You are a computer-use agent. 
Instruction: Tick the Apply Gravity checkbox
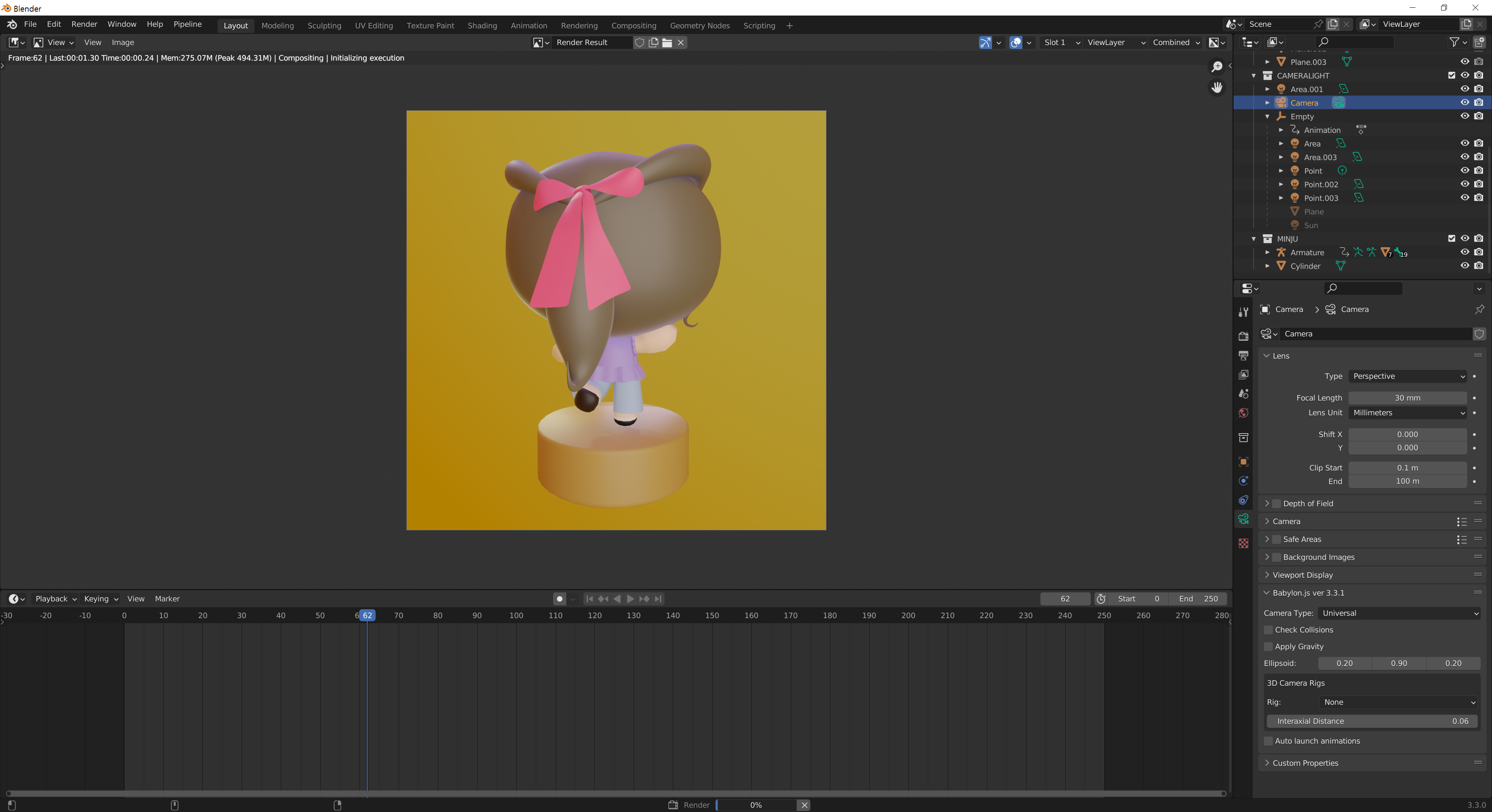pyautogui.click(x=1269, y=646)
